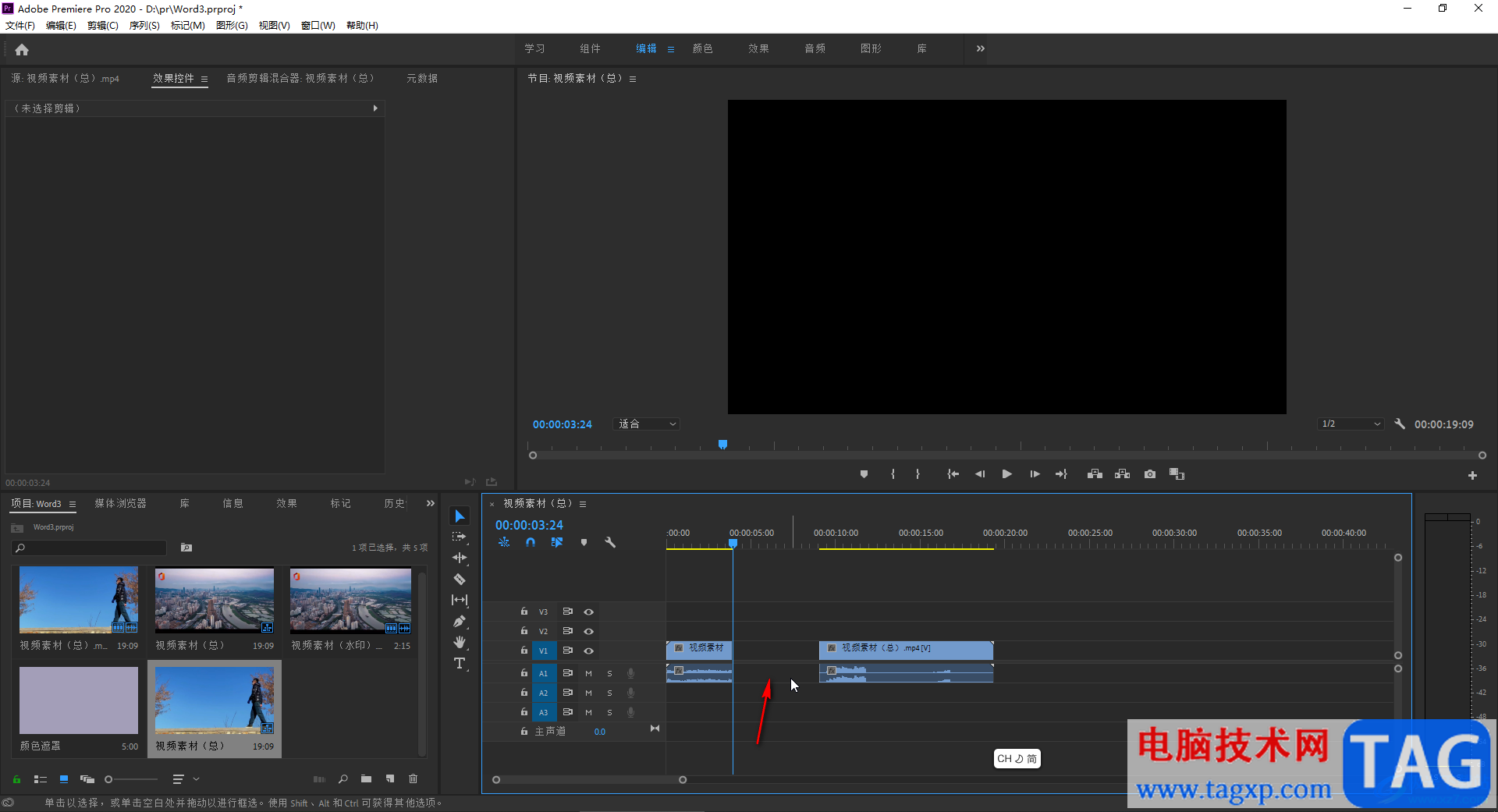Open the program monitor panel menu

tap(633, 79)
